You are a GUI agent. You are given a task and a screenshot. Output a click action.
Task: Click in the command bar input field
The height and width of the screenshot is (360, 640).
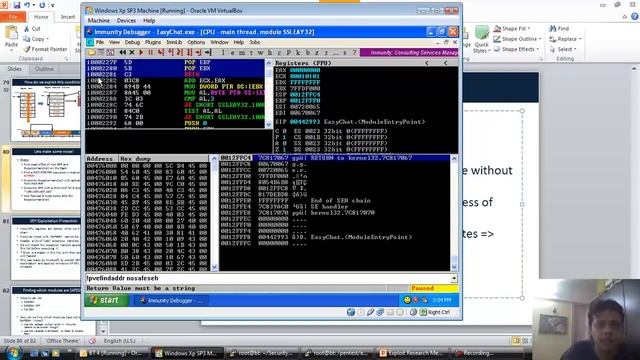tap(267, 278)
